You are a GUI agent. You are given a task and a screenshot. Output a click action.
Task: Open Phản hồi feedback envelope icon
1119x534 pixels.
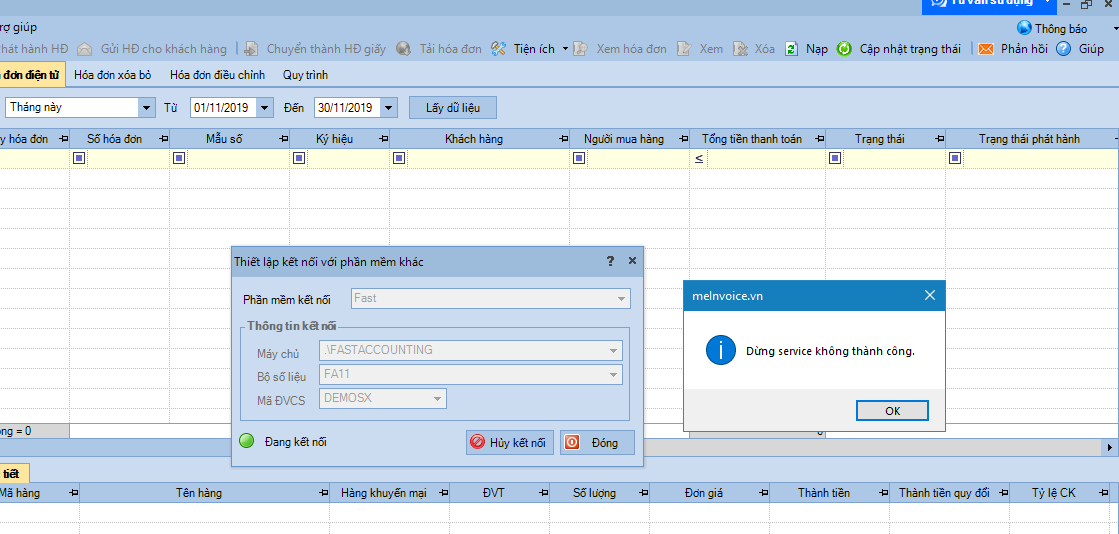(985, 49)
